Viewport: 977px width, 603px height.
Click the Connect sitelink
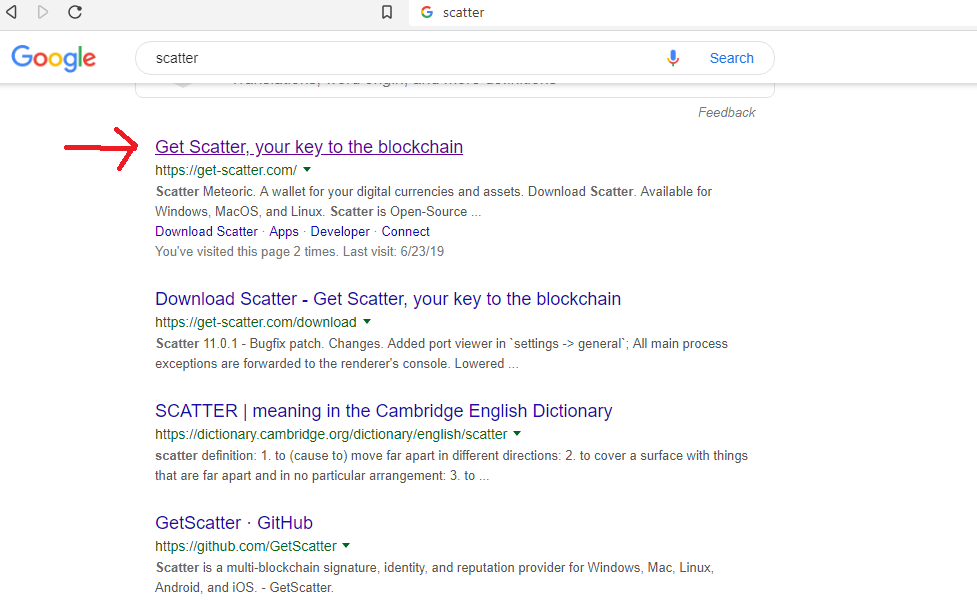pyautogui.click(x=406, y=231)
